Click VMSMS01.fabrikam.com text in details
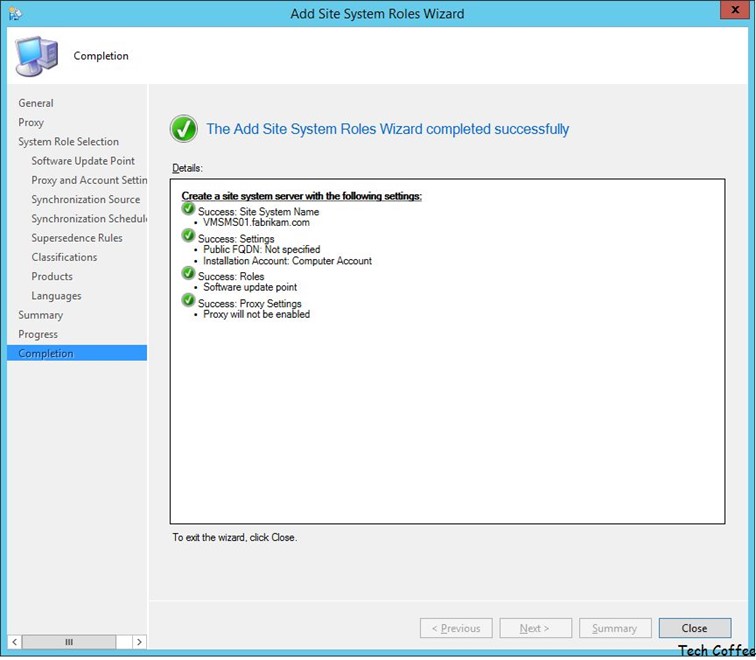This screenshot has height=660, width=756. tap(256, 223)
